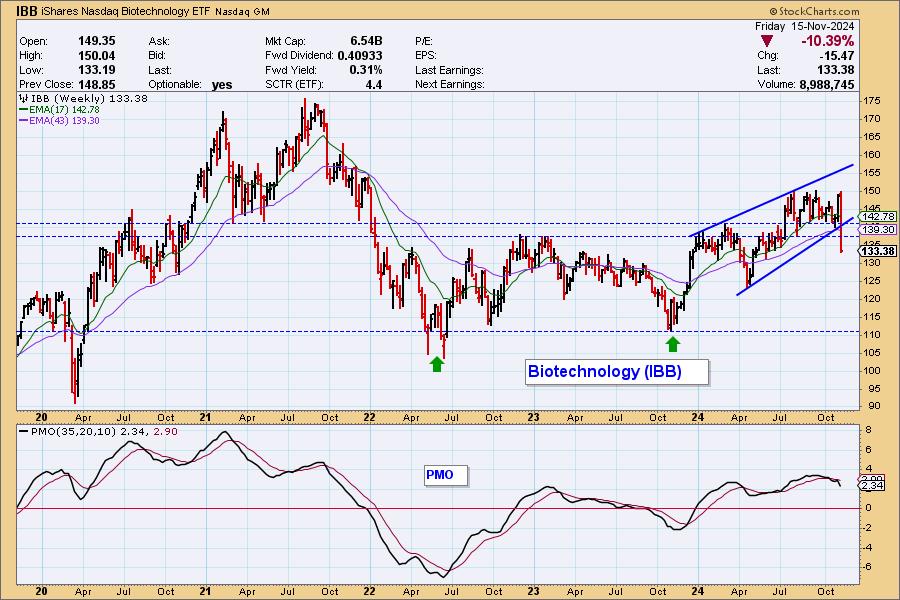Image resolution: width=900 pixels, height=600 pixels.
Task: Click the P/E label
Action: (x=424, y=41)
